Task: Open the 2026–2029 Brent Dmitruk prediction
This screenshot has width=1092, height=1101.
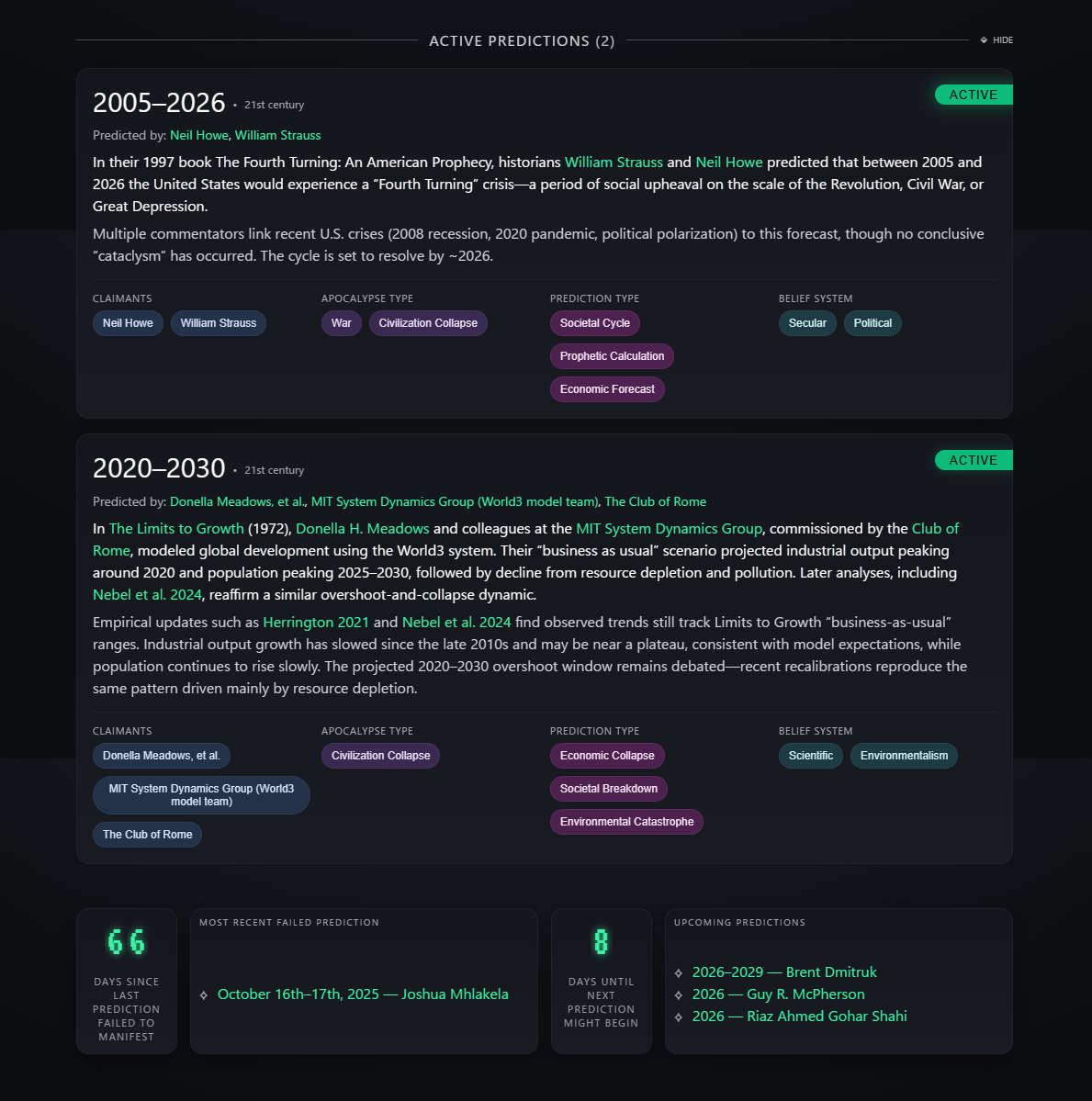Action: point(783,972)
